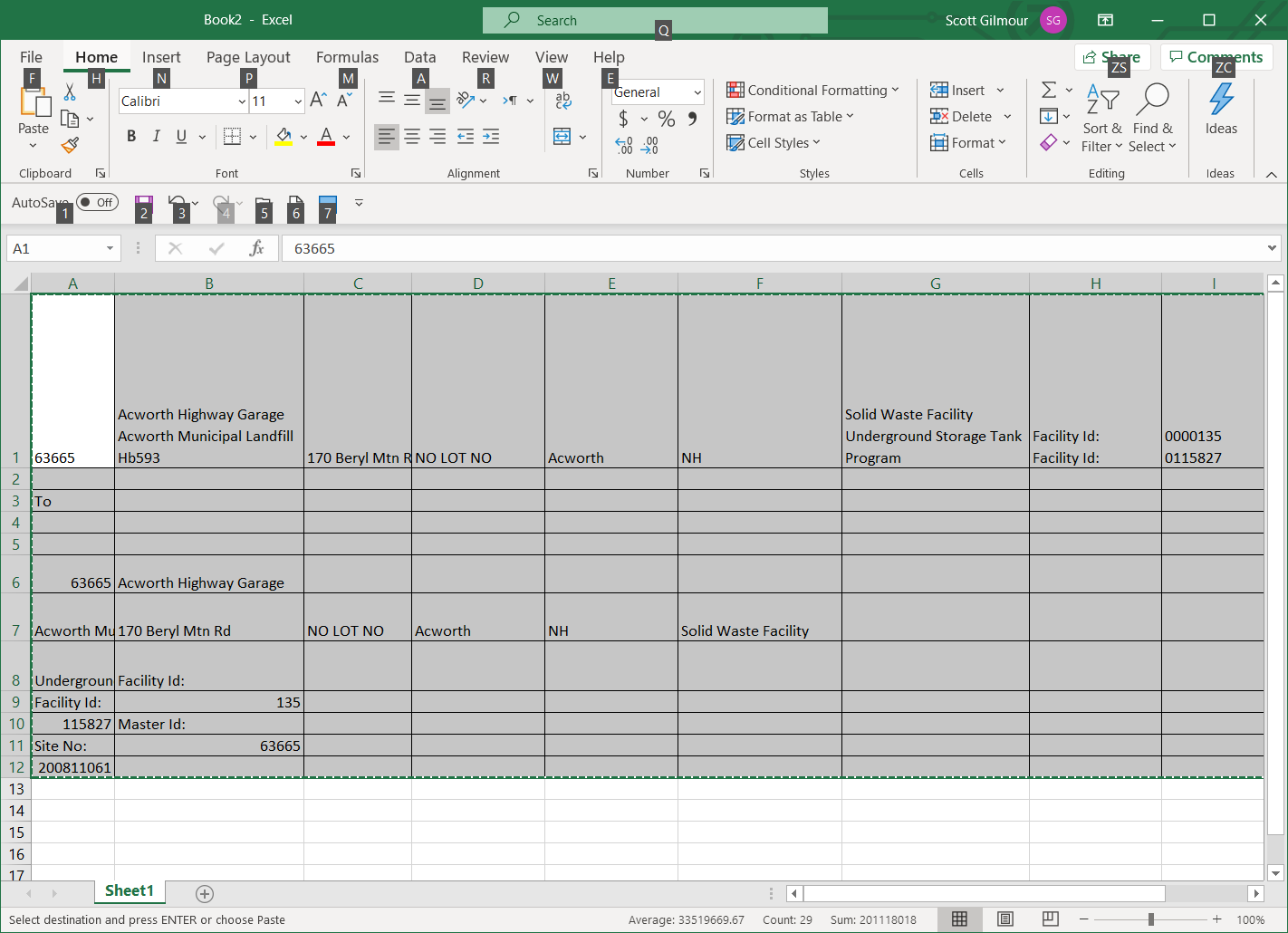
Task: Click the Comments button
Action: [1216, 57]
